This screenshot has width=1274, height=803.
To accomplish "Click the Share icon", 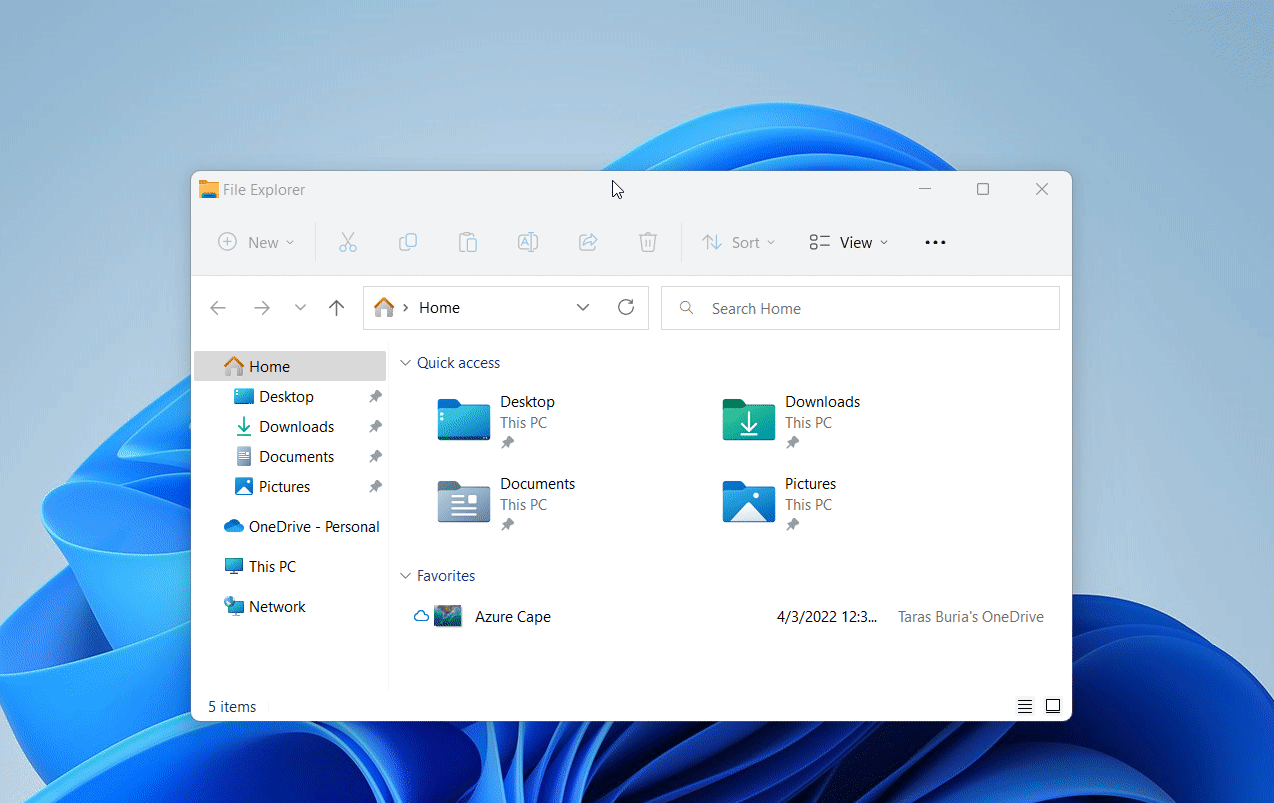I will pyautogui.click(x=587, y=242).
